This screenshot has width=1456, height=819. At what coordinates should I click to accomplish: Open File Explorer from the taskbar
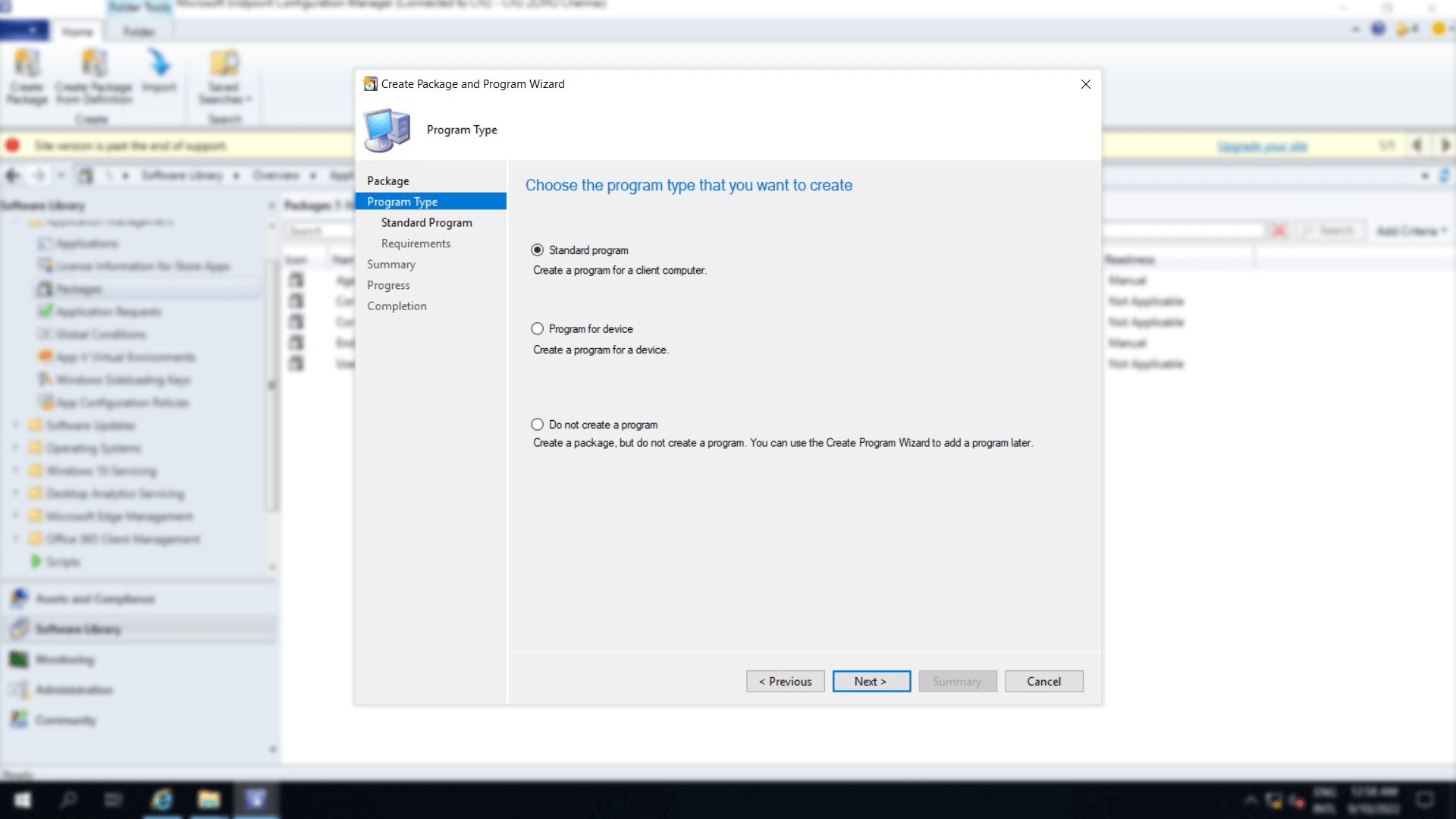pyautogui.click(x=209, y=800)
